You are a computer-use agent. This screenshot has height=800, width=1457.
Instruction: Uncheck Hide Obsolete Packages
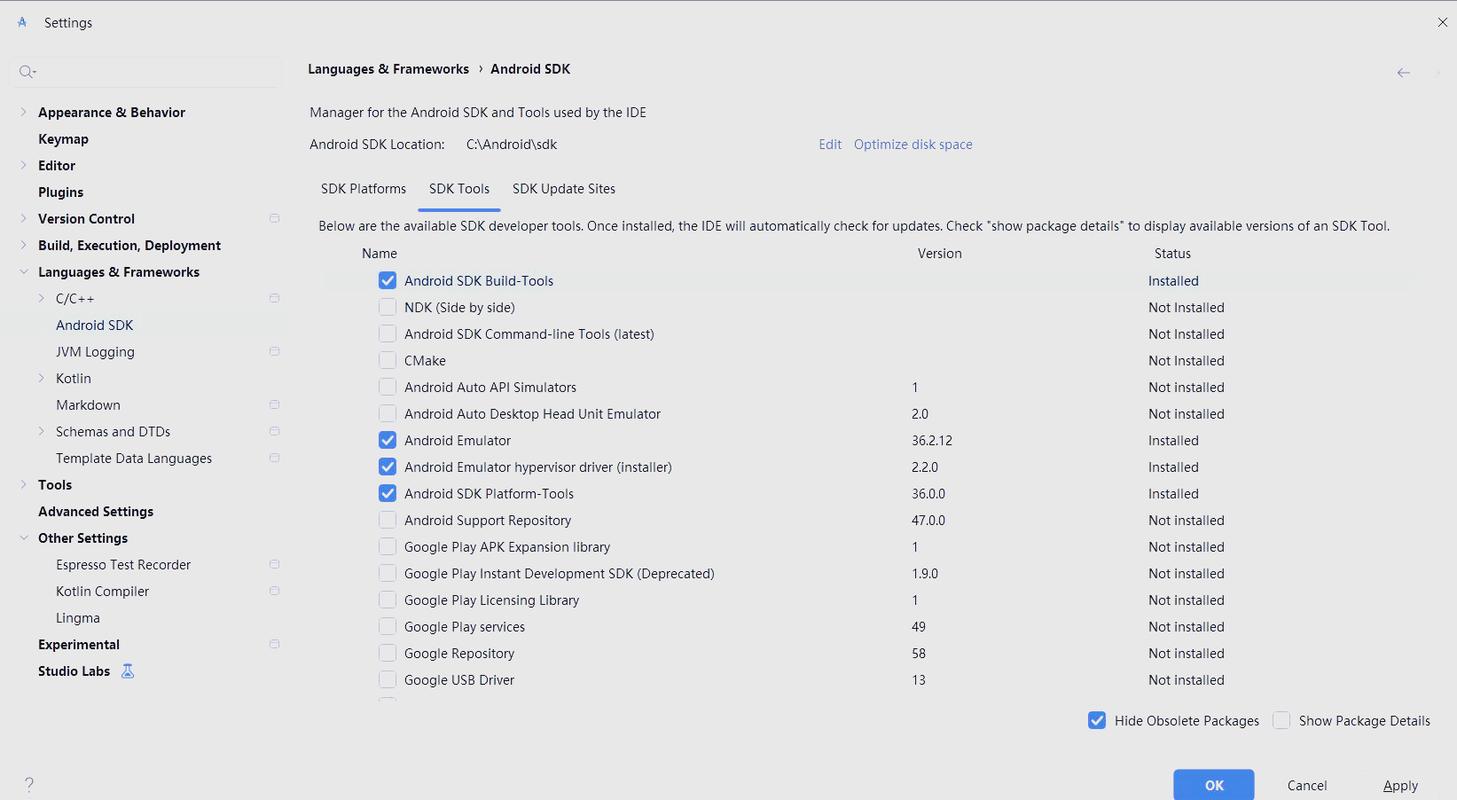(1097, 720)
